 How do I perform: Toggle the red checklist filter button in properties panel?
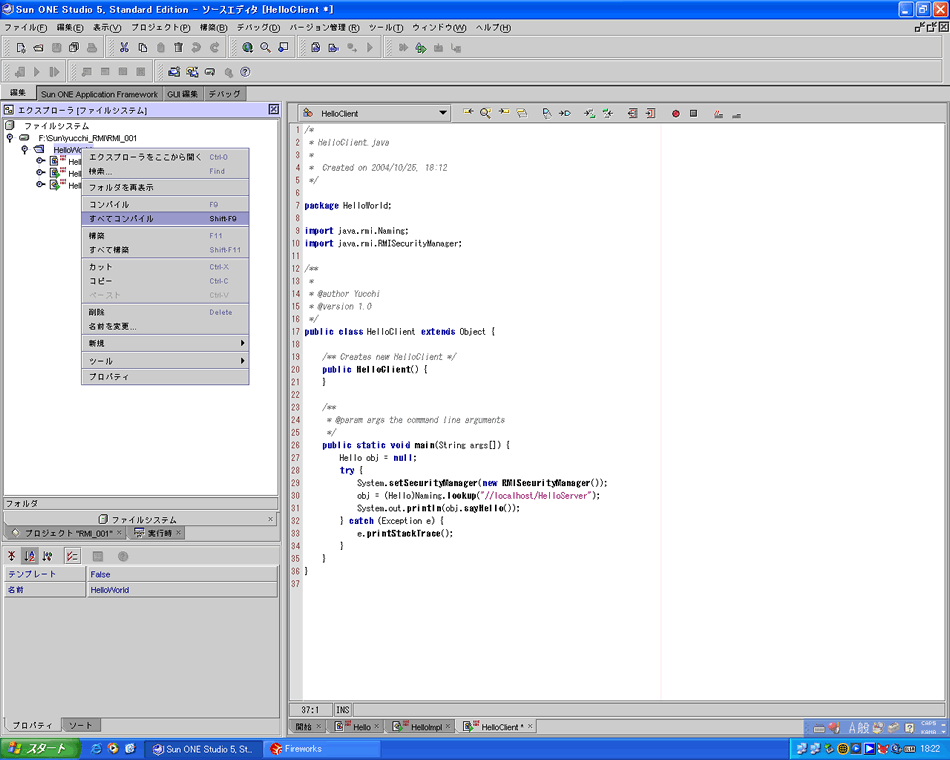[x=72, y=556]
